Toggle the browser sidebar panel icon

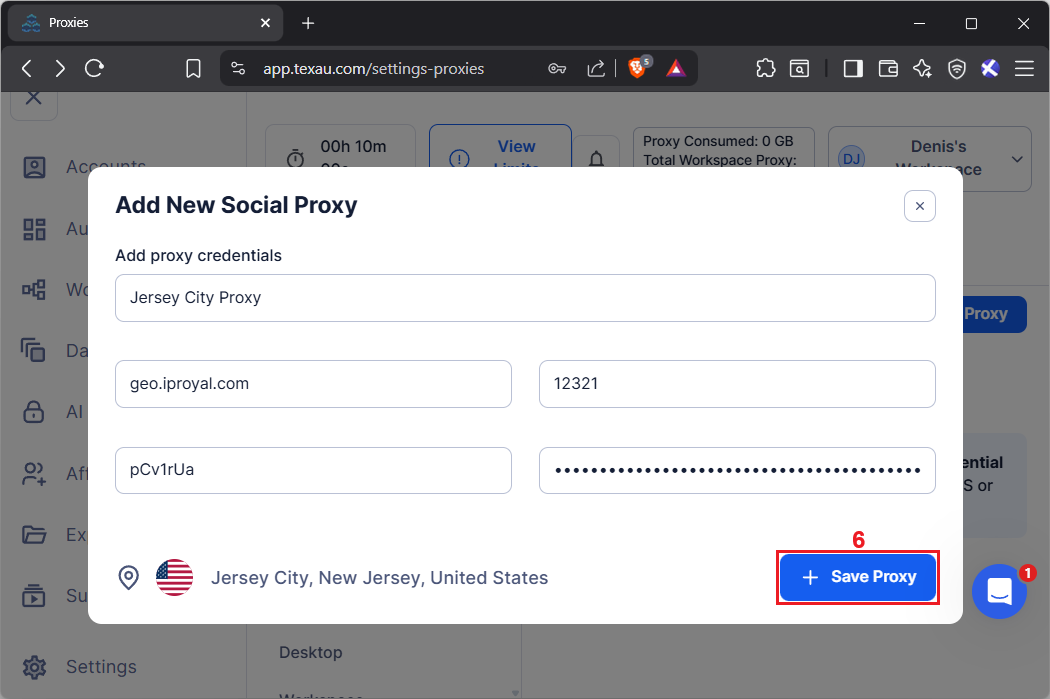(853, 68)
